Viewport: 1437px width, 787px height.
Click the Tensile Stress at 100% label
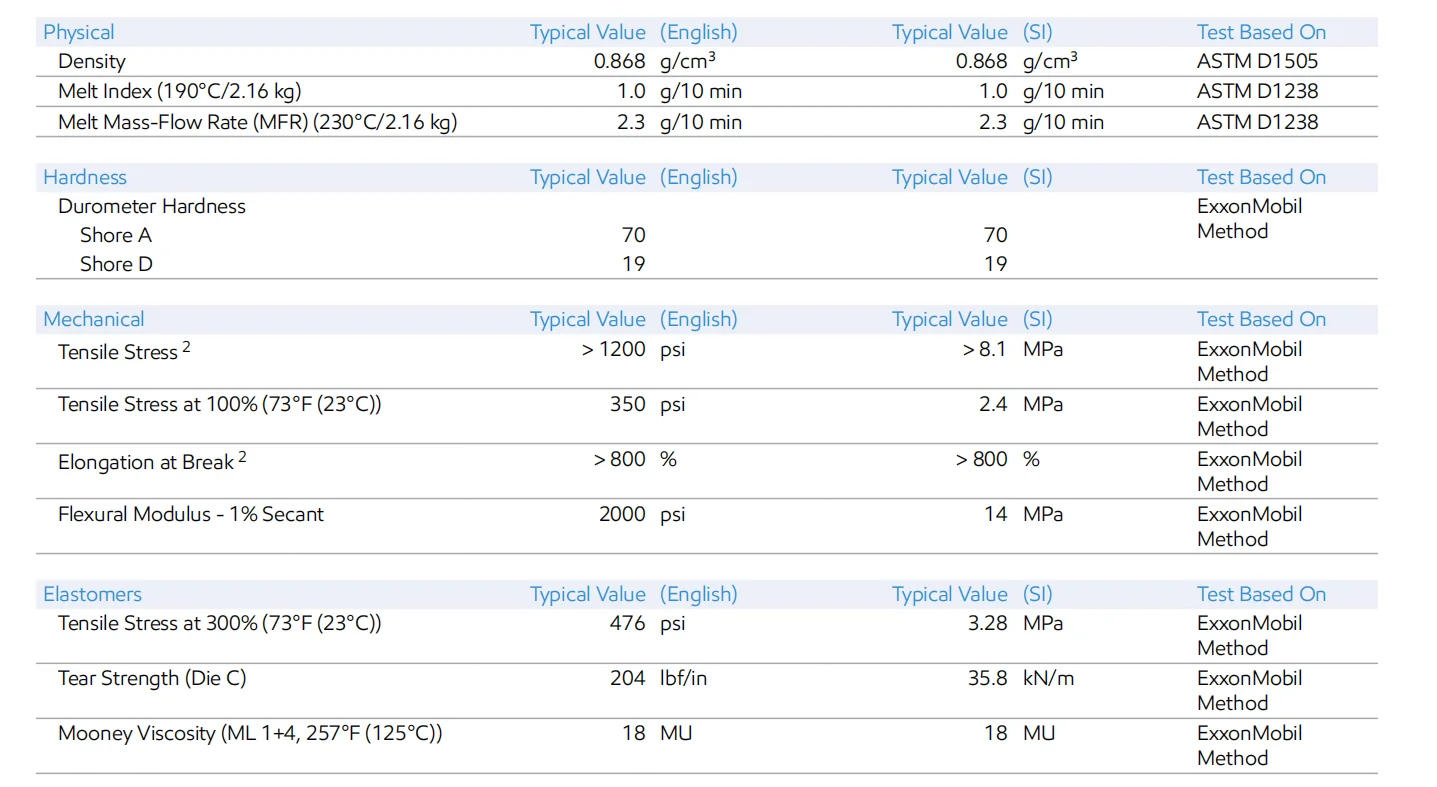219,404
